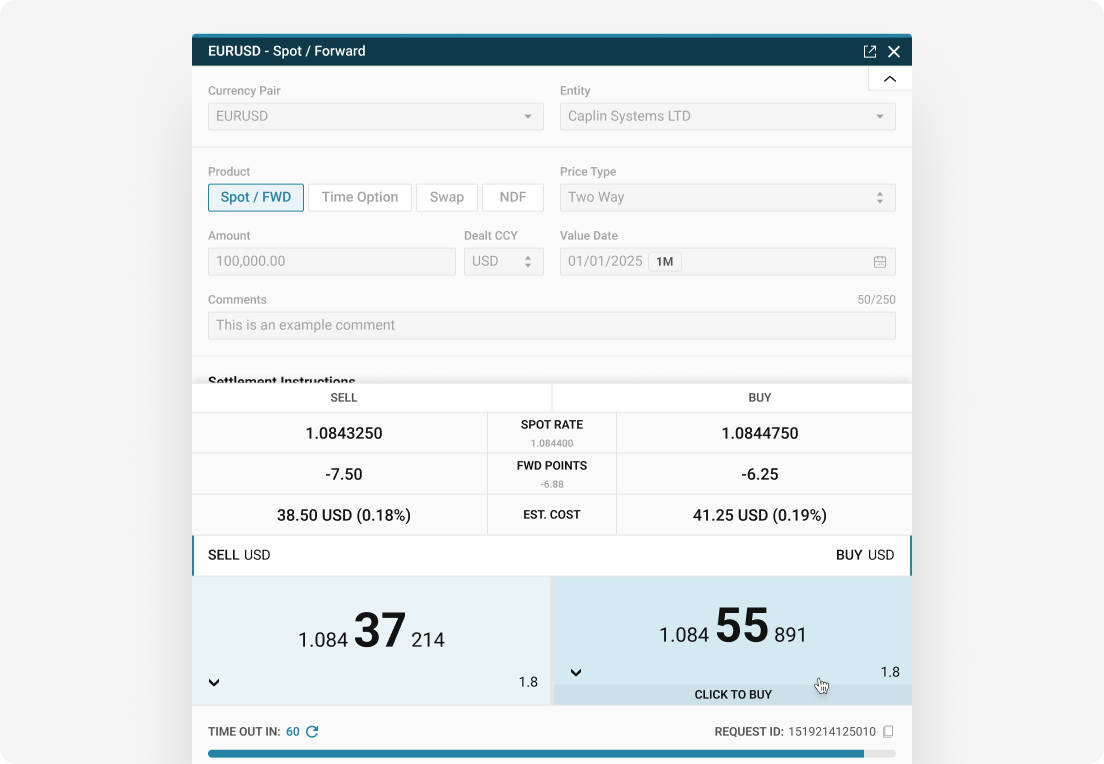Select the Spot / FWD product
Image resolution: width=1104 pixels, height=764 pixels.
point(256,198)
